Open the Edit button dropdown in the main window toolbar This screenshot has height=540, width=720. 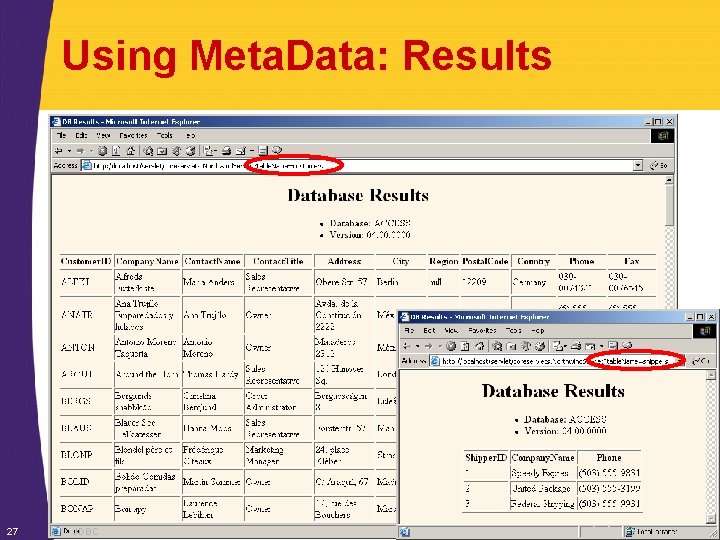(x=252, y=151)
